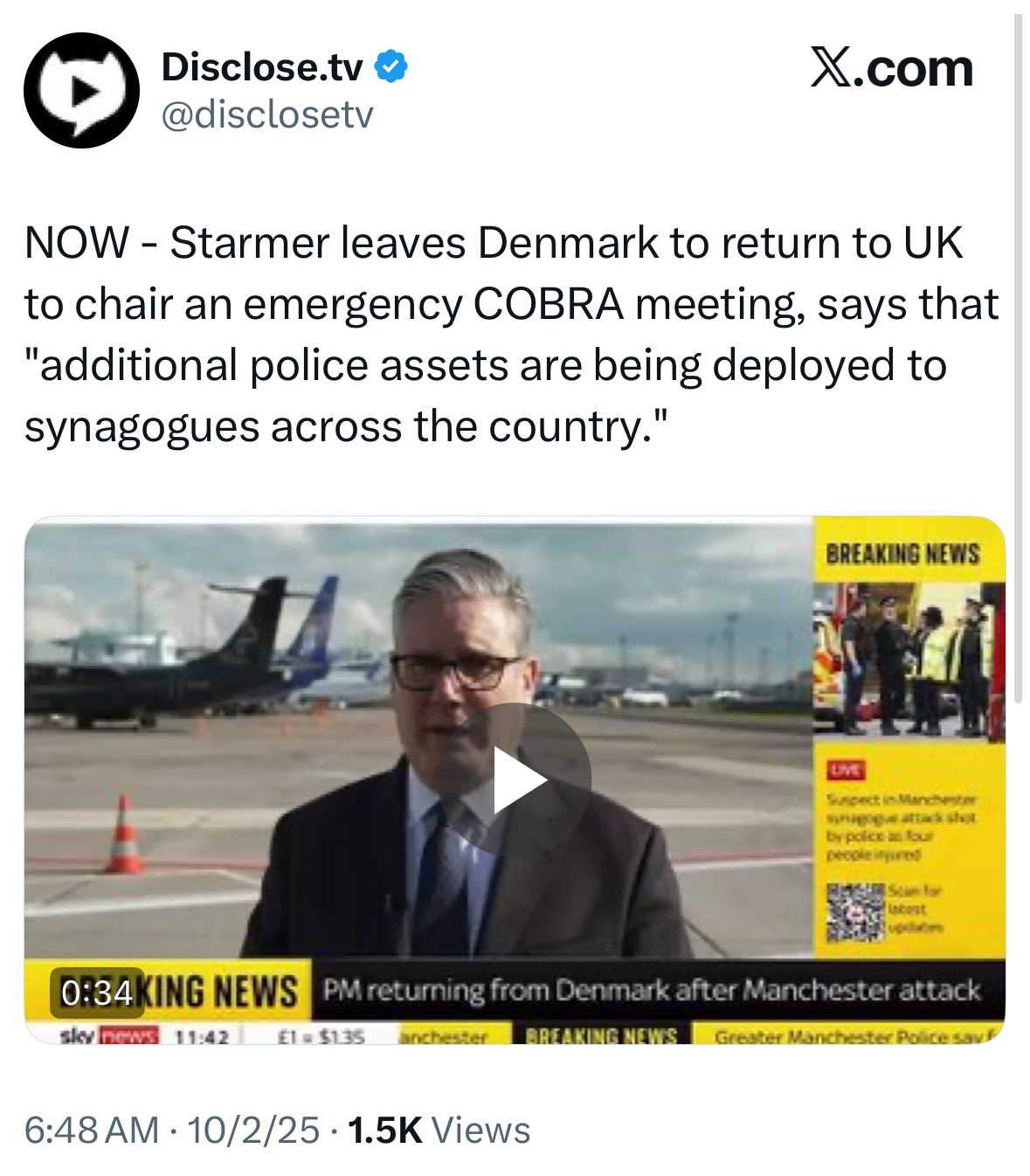The width and height of the screenshot is (1030, 1176).
Task: Click the yellow BREAKING NEWS banner
Action: (167, 992)
